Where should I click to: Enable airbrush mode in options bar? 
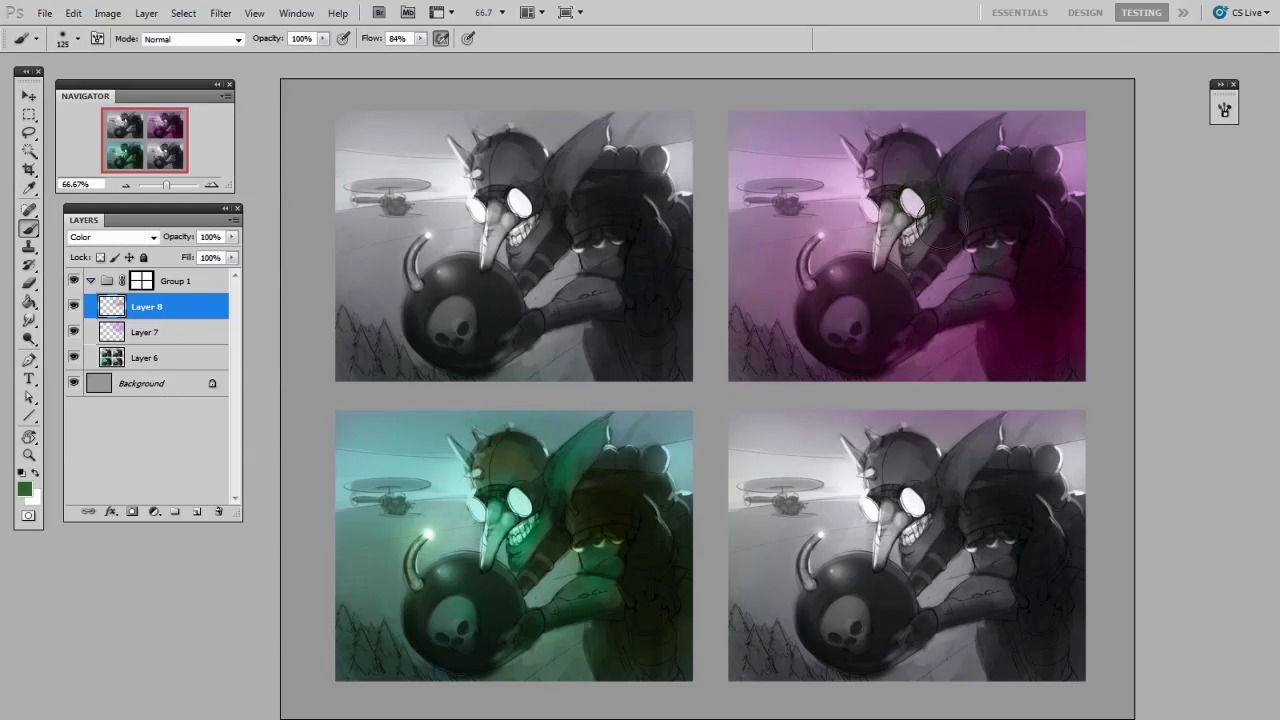coord(441,38)
